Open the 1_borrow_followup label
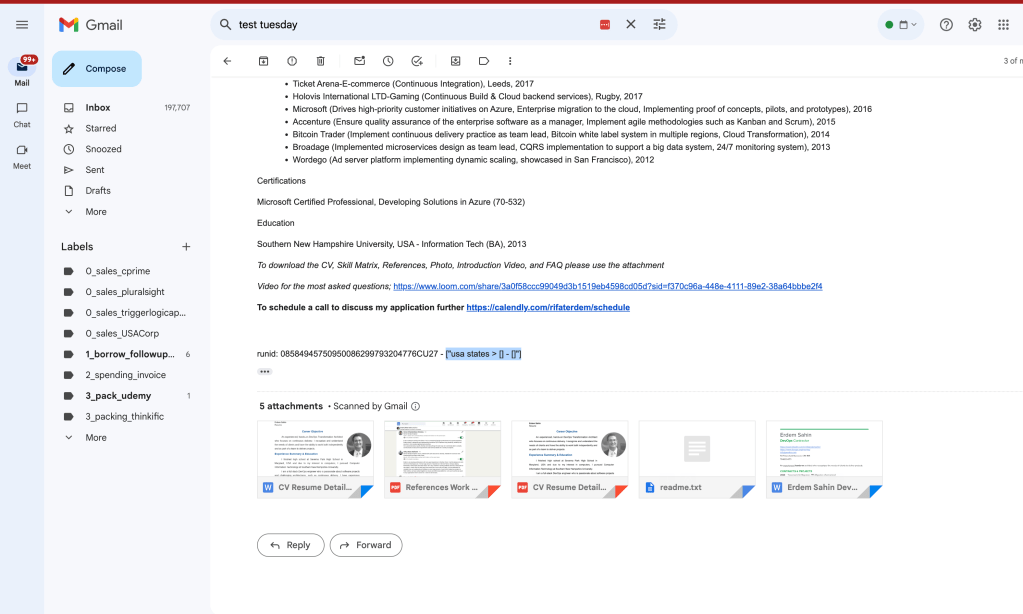Image resolution: width=1023 pixels, height=614 pixels. 126,354
